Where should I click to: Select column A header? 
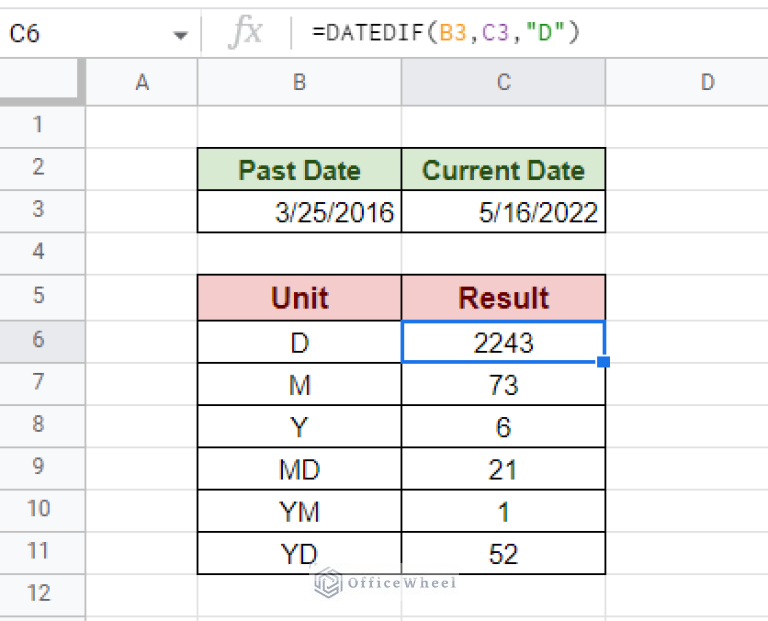click(142, 83)
